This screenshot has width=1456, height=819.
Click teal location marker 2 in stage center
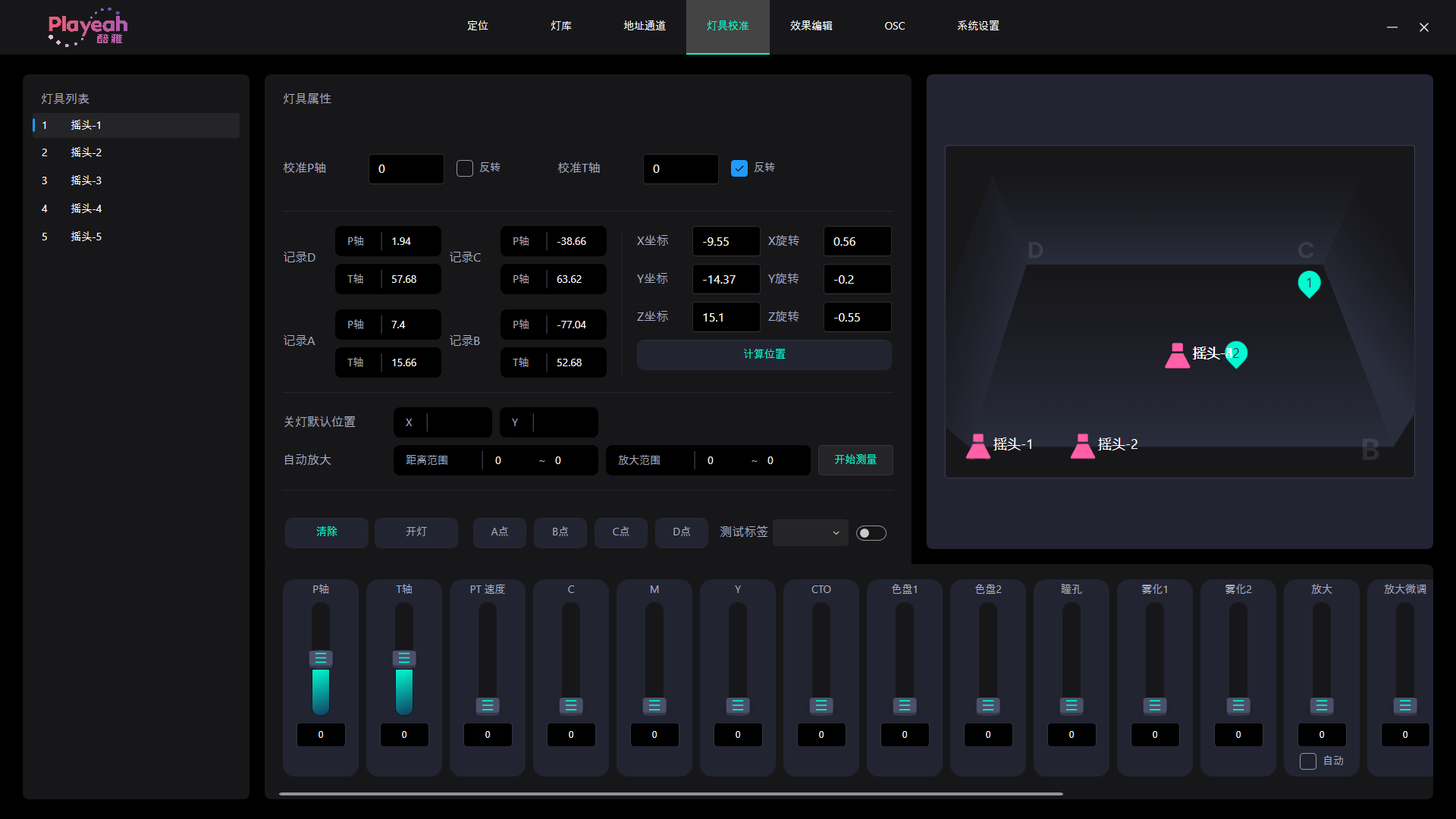[1237, 353]
